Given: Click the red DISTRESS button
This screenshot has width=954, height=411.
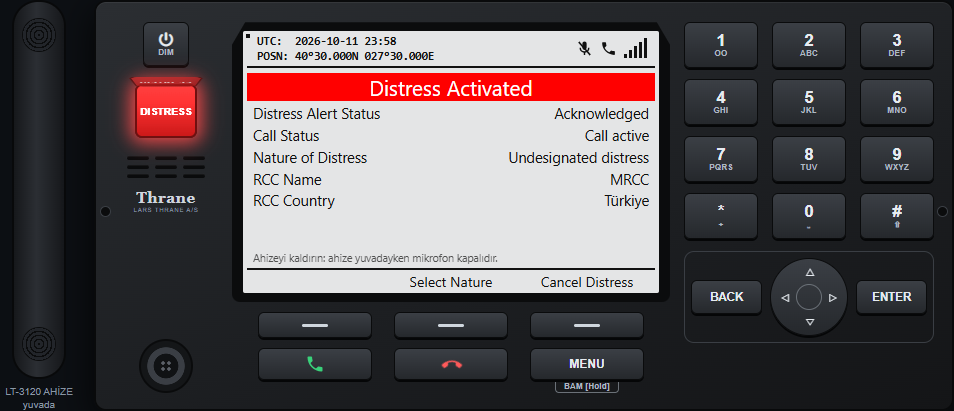Looking at the screenshot, I should (x=165, y=111).
